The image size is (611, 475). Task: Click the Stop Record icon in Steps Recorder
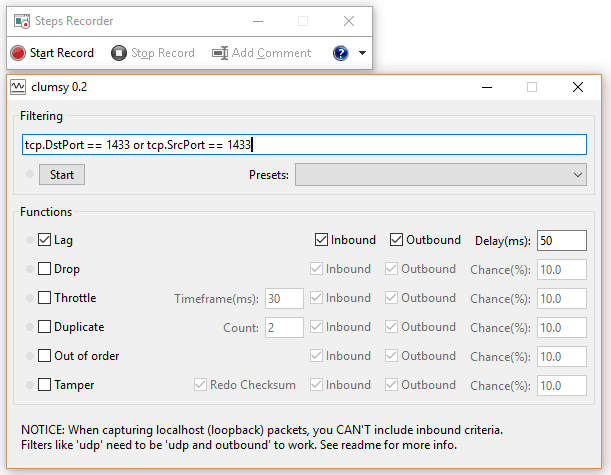click(x=119, y=53)
